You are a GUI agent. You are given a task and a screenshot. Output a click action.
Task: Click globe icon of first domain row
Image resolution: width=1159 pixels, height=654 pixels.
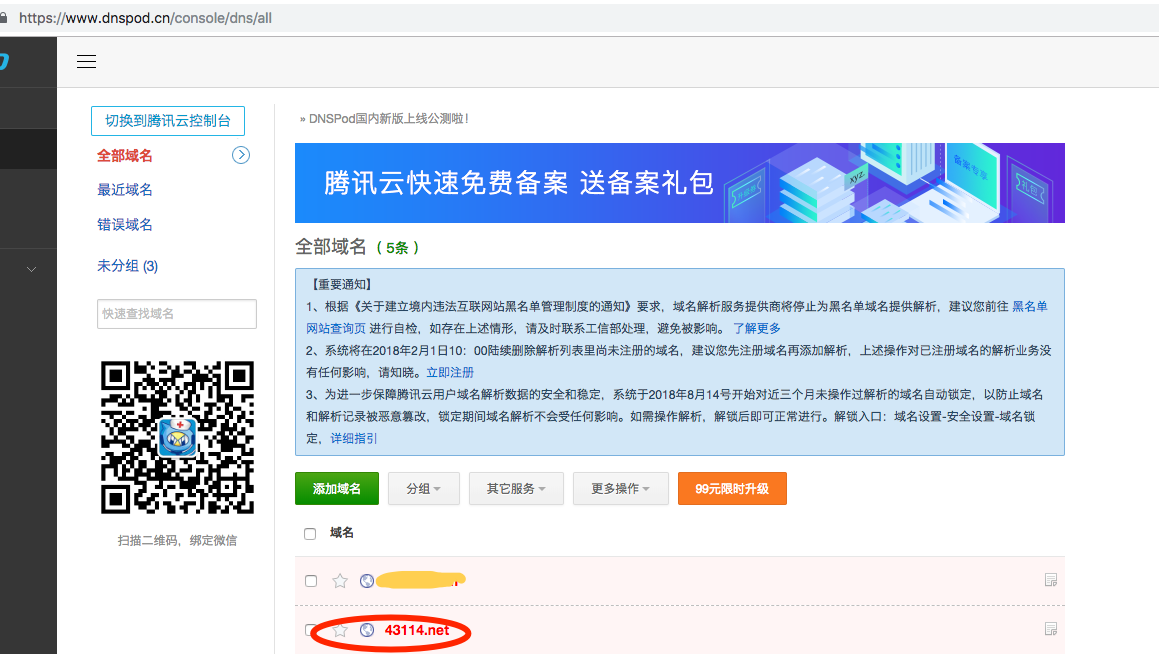(367, 581)
